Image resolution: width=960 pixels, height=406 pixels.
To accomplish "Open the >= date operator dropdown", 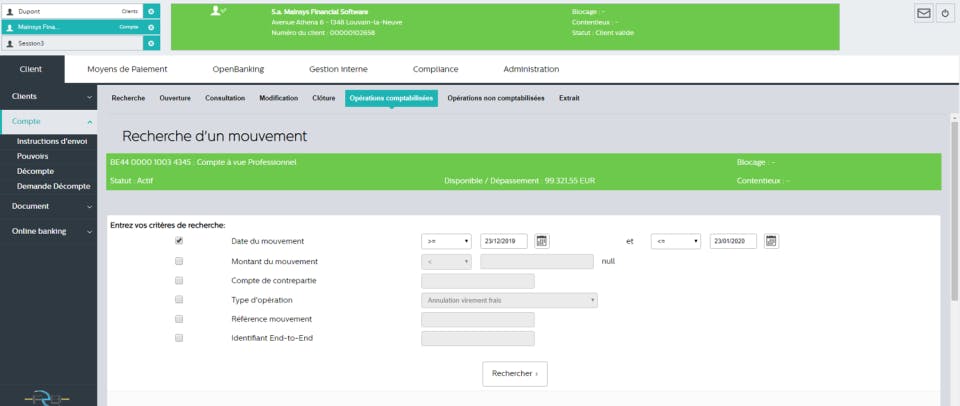I will click(x=446, y=241).
